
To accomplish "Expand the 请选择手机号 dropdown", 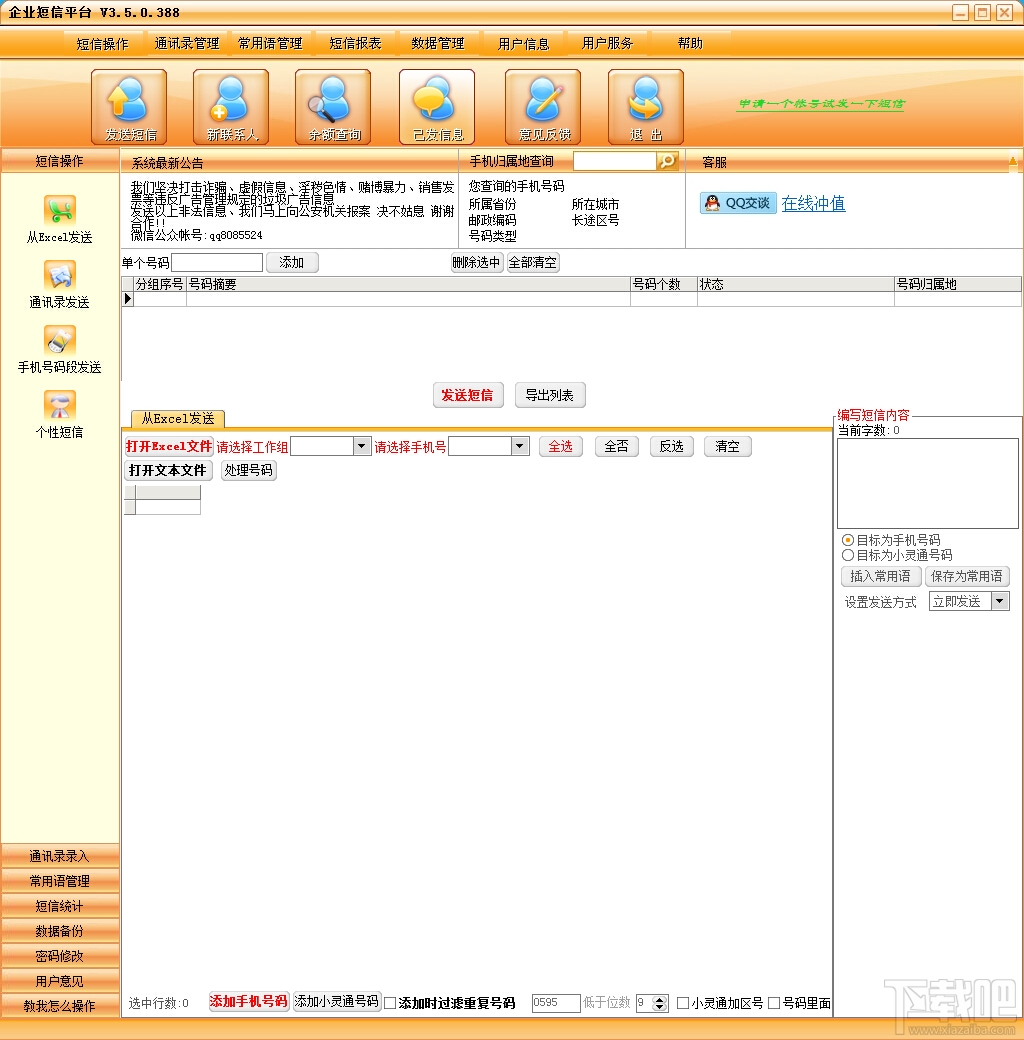I will tap(521, 446).
